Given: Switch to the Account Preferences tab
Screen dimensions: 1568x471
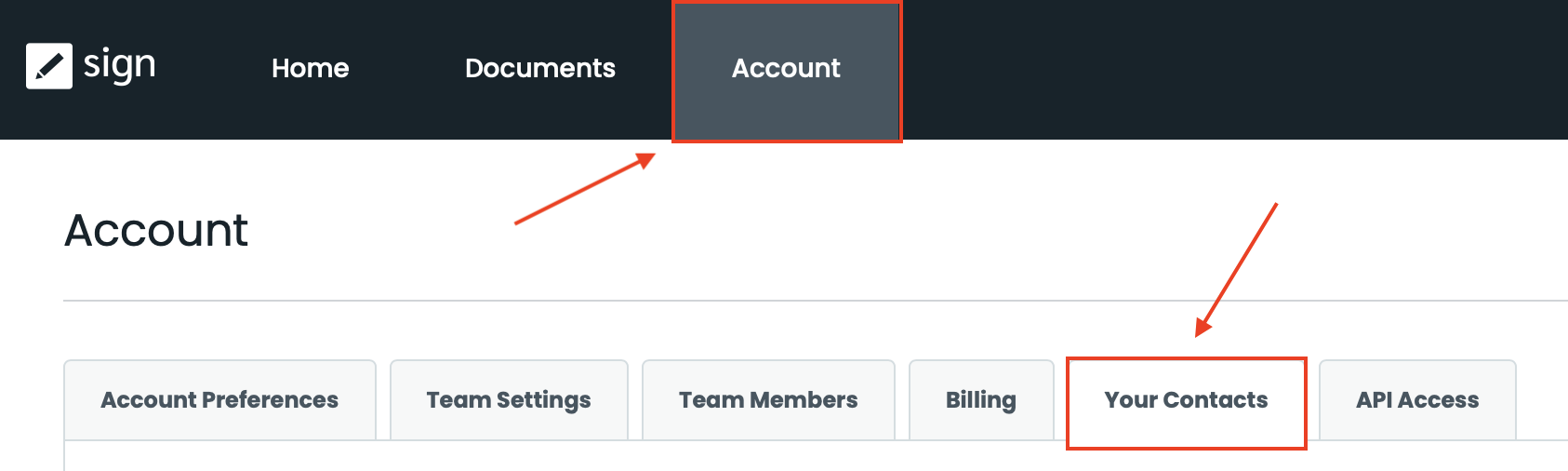Looking at the screenshot, I should (x=219, y=400).
